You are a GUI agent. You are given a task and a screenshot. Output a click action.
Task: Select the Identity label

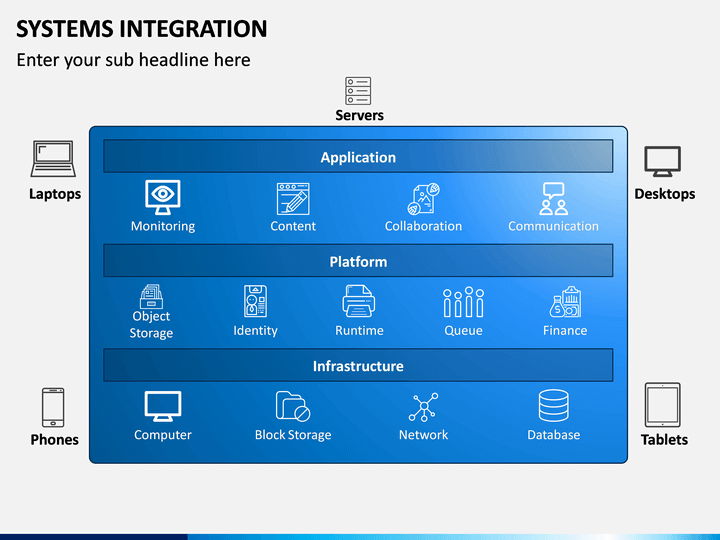(255, 331)
